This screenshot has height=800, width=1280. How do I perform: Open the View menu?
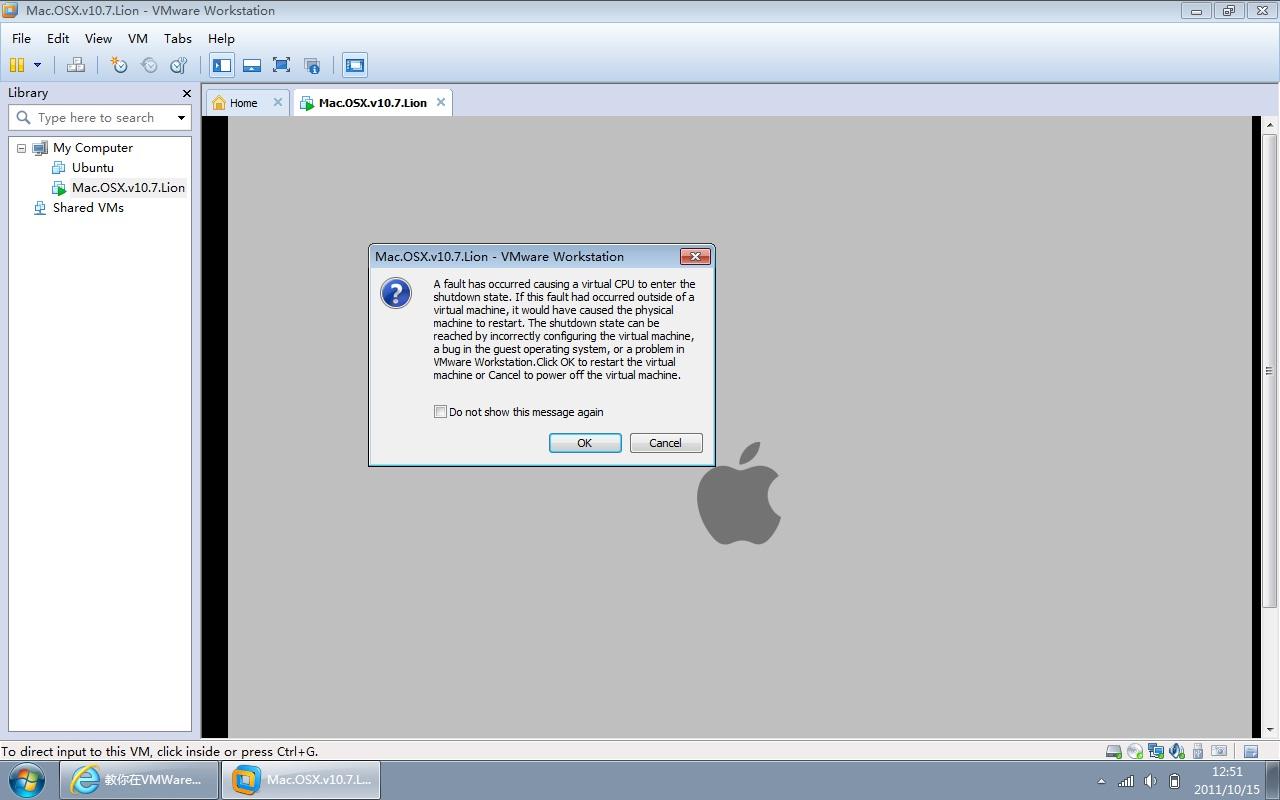pos(98,38)
